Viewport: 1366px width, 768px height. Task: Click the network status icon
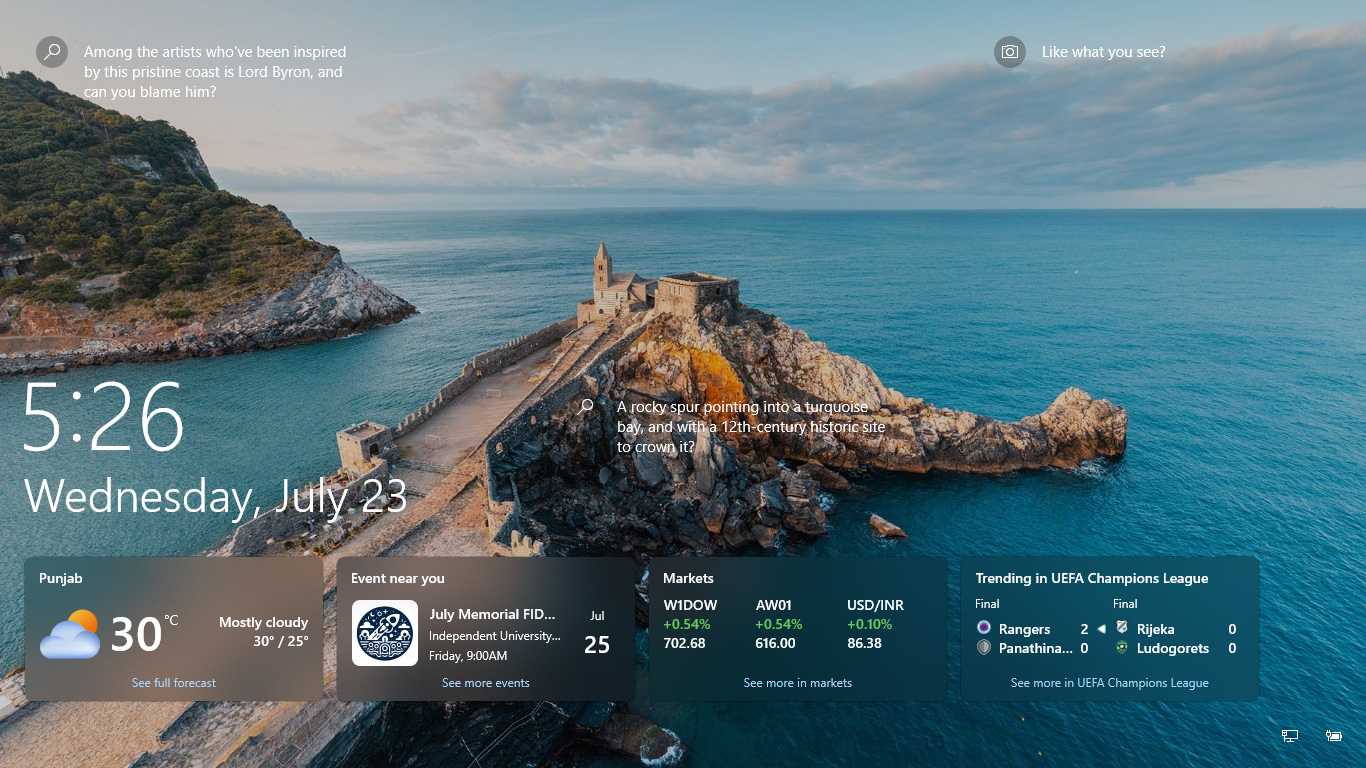click(x=1290, y=736)
